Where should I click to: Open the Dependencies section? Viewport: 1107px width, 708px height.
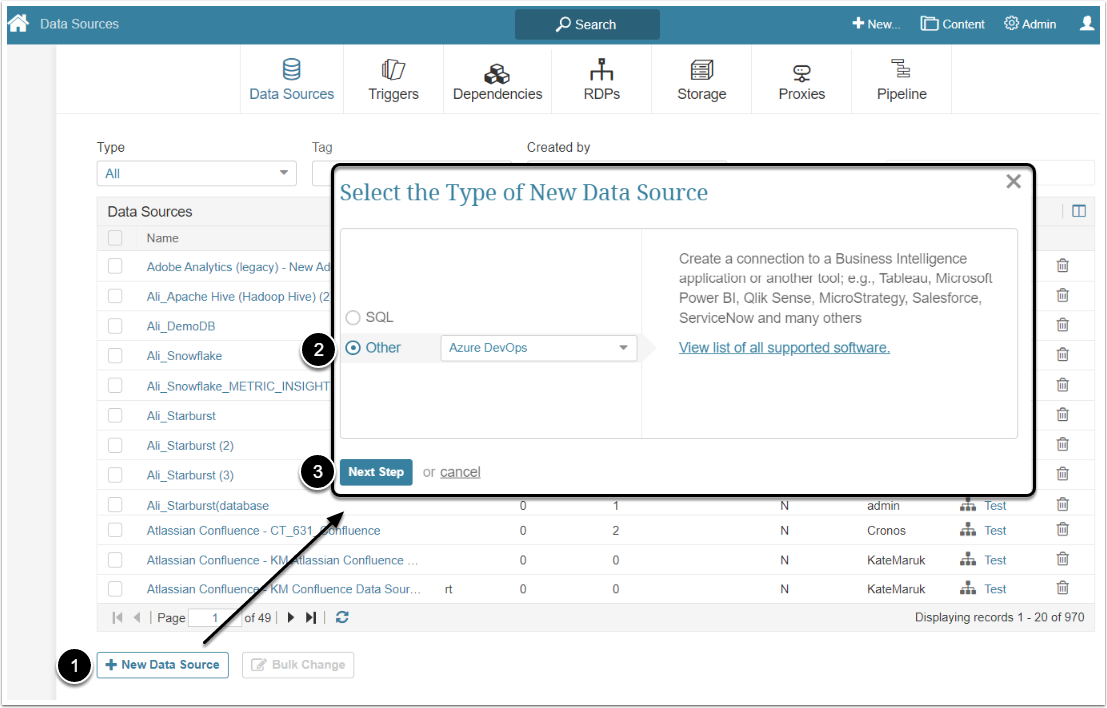pyautogui.click(x=497, y=80)
